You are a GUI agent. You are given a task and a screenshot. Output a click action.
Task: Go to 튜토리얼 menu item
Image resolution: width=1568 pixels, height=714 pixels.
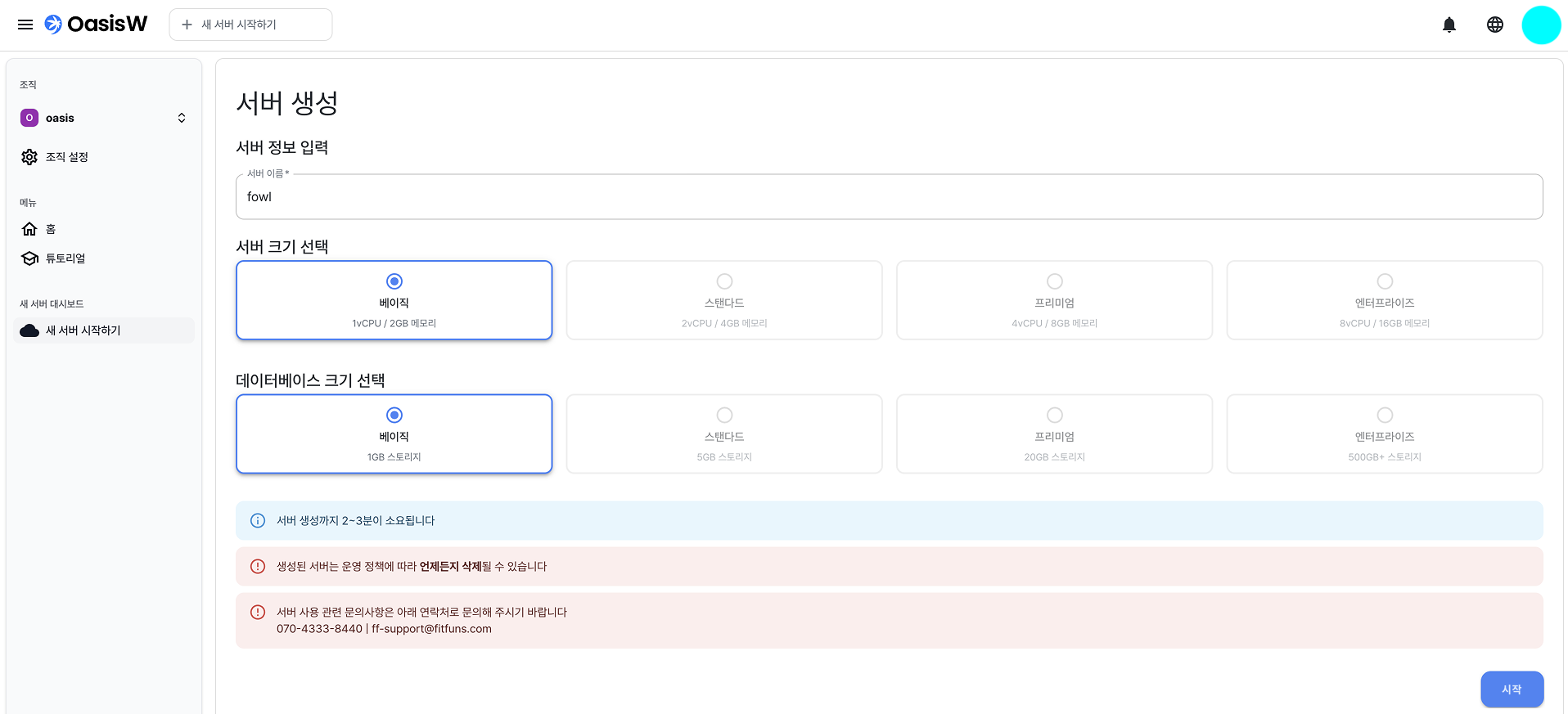click(x=65, y=258)
